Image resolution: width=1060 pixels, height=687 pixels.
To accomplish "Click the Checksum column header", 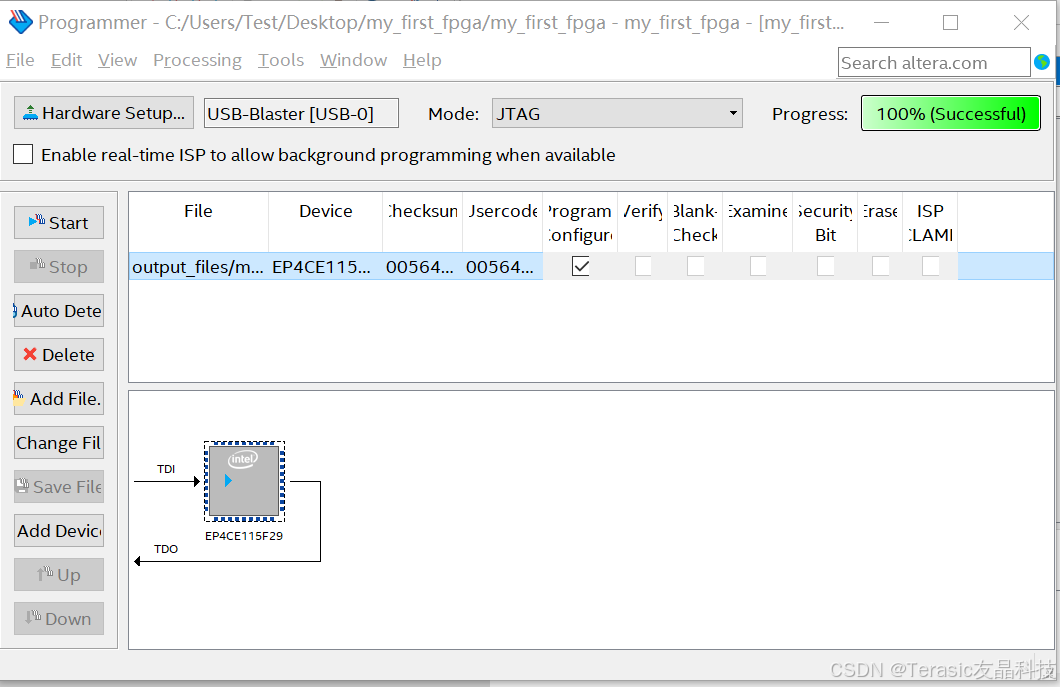I will coord(423,222).
